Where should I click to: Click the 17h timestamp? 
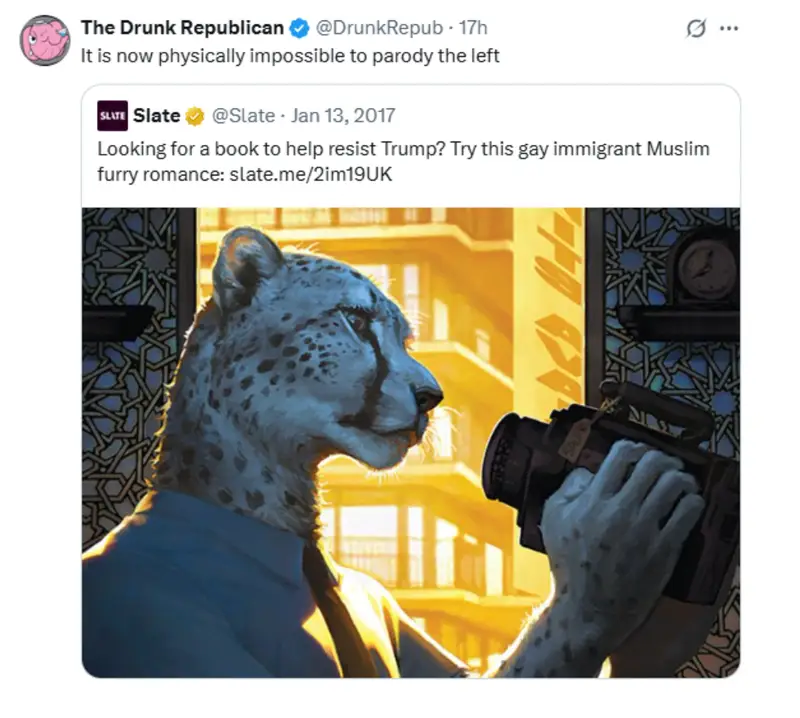point(472,28)
